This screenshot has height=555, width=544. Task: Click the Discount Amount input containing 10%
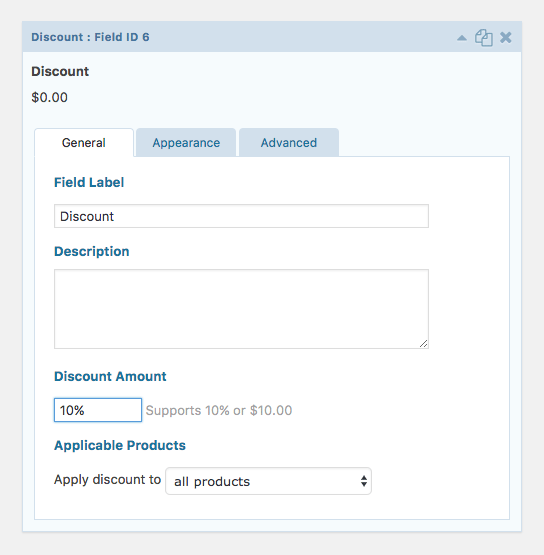98,410
